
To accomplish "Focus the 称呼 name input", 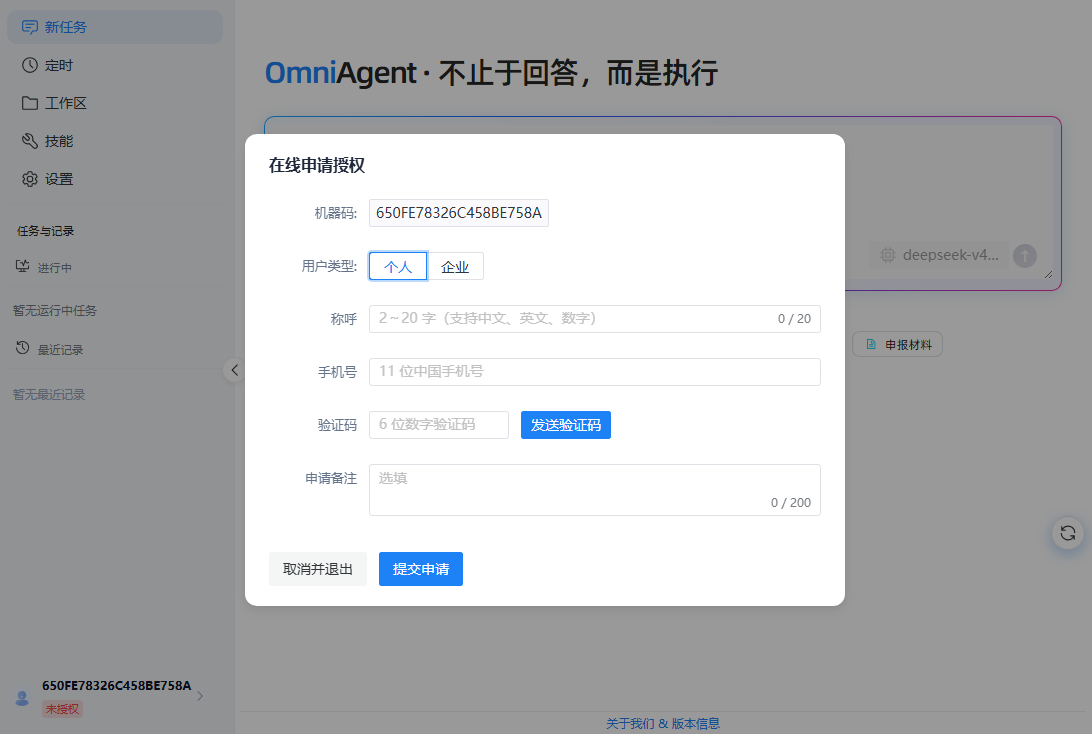I will [x=595, y=319].
